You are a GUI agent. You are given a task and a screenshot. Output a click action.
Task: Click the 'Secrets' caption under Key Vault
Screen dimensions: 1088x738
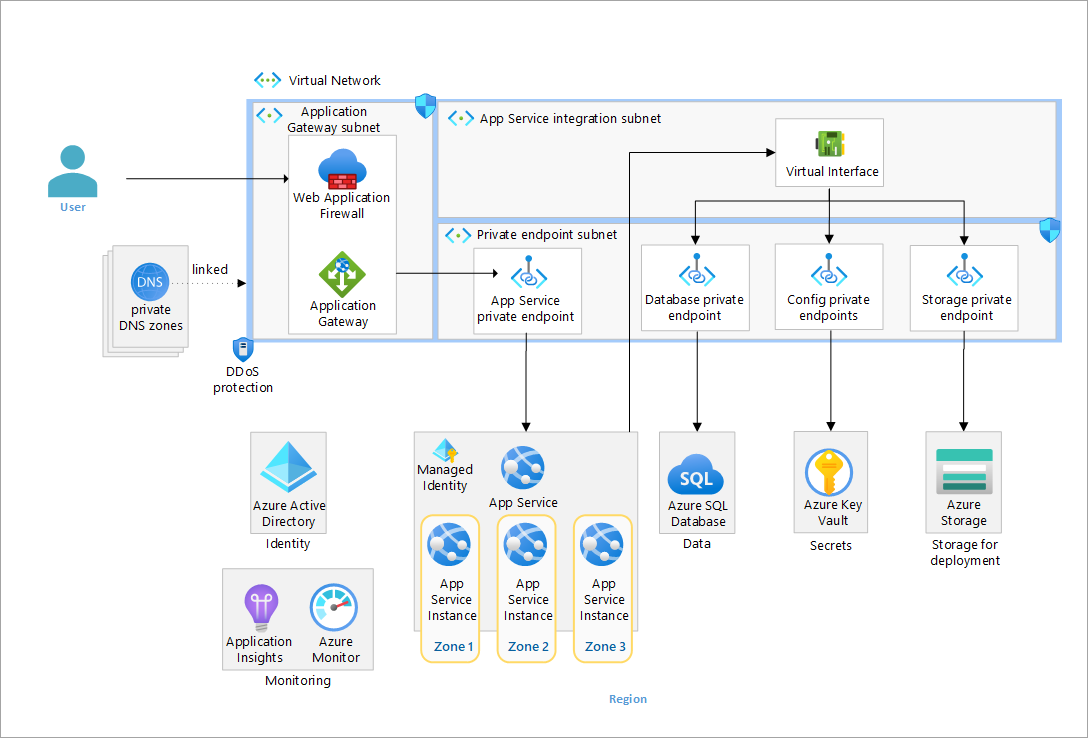[831, 546]
